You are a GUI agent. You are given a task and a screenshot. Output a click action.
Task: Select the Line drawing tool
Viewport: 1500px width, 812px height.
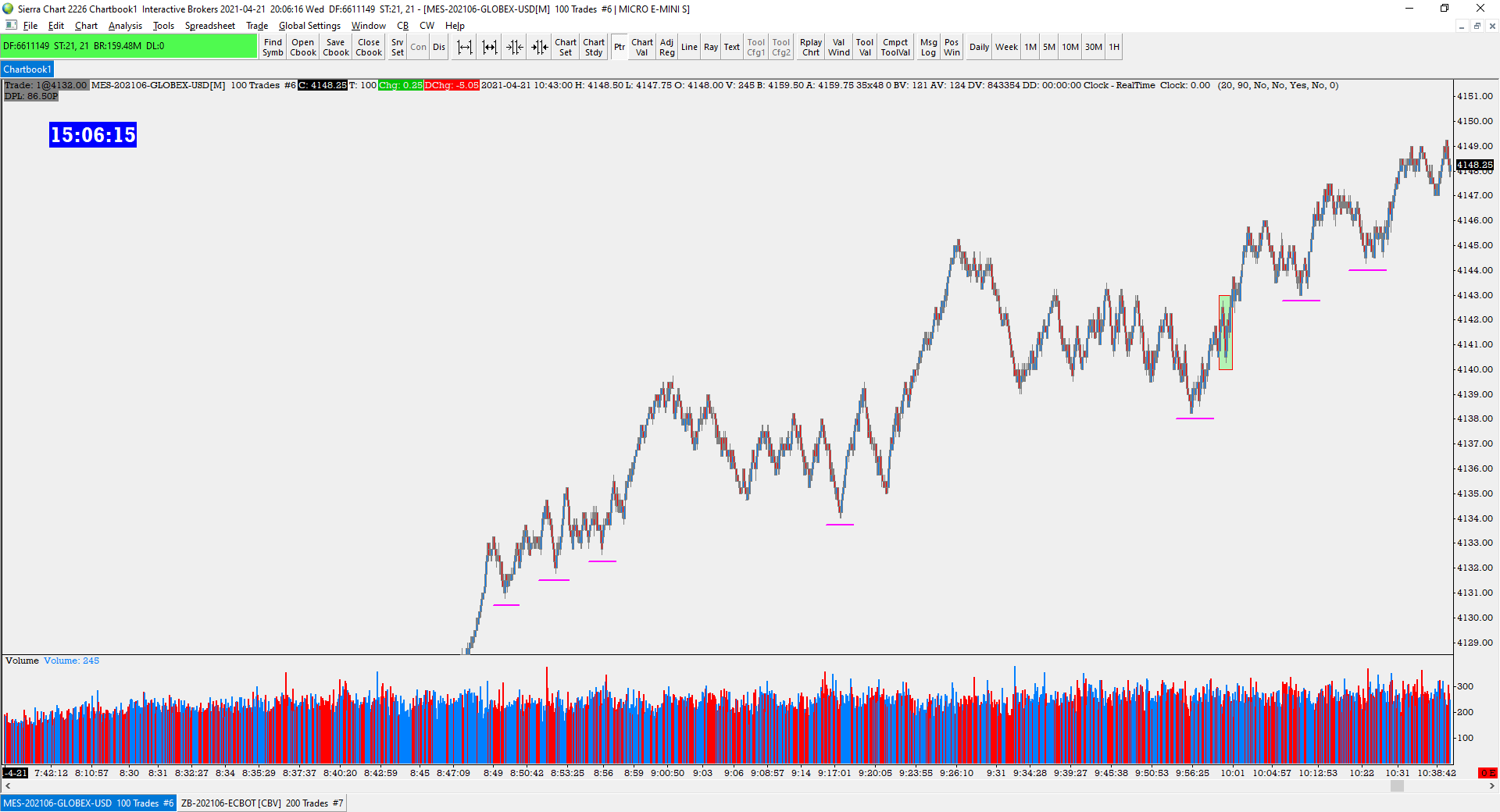pyautogui.click(x=689, y=47)
